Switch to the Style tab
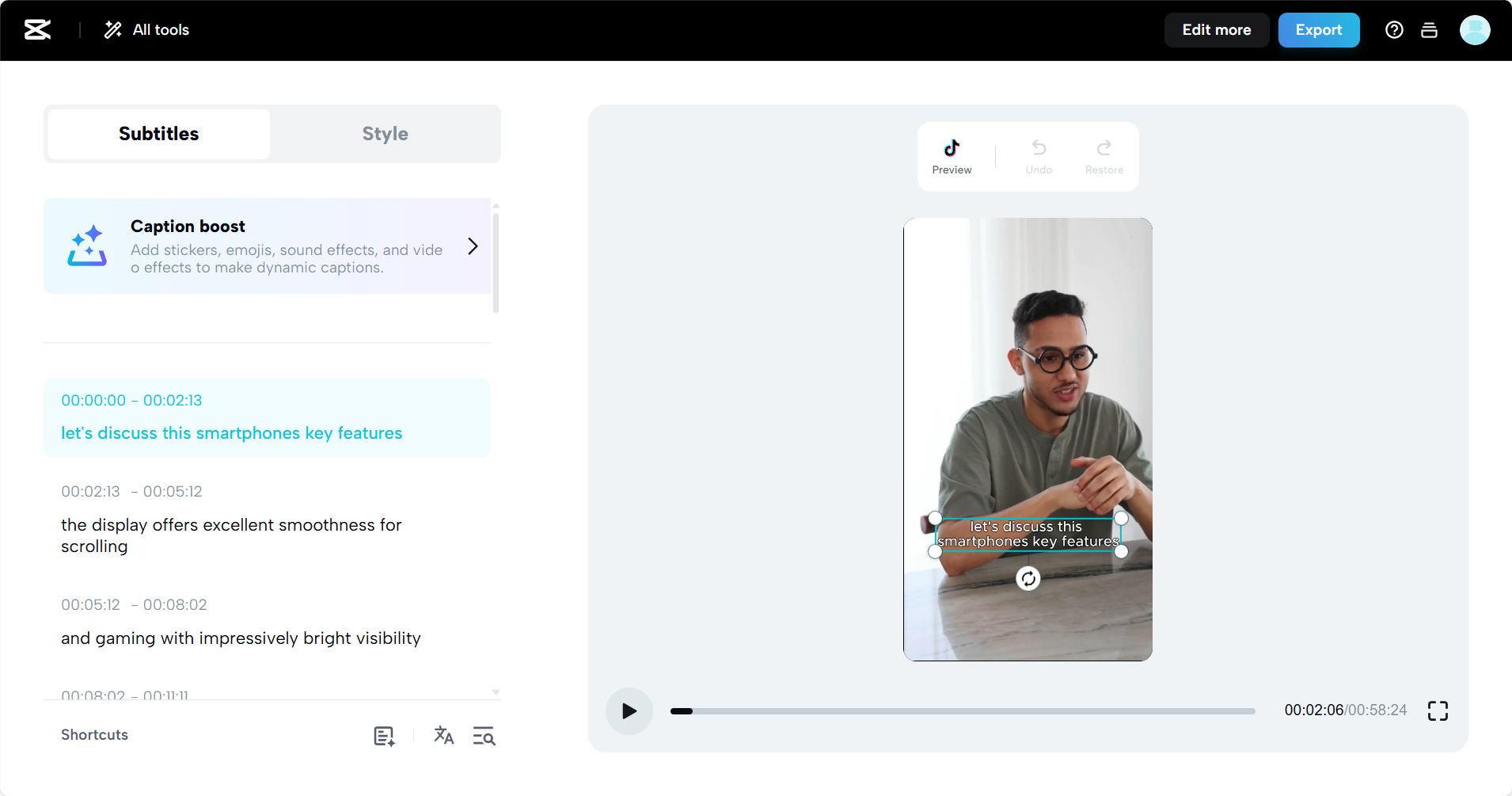1512x796 pixels. pyautogui.click(x=385, y=133)
